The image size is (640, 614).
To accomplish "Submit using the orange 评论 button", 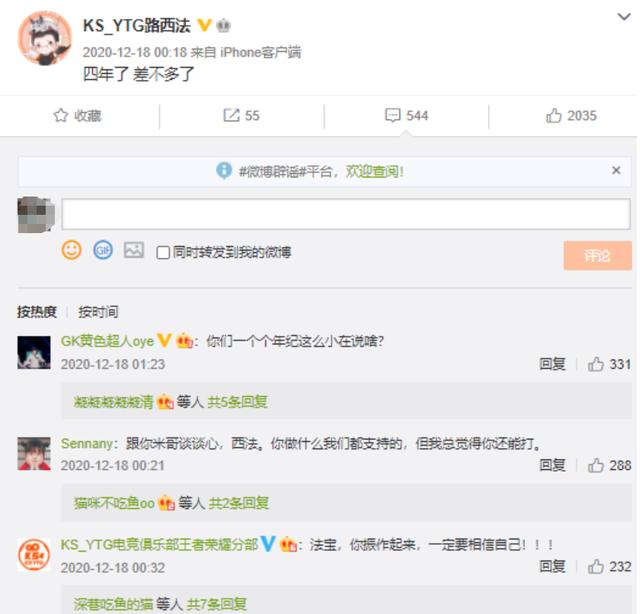I will click(x=598, y=256).
